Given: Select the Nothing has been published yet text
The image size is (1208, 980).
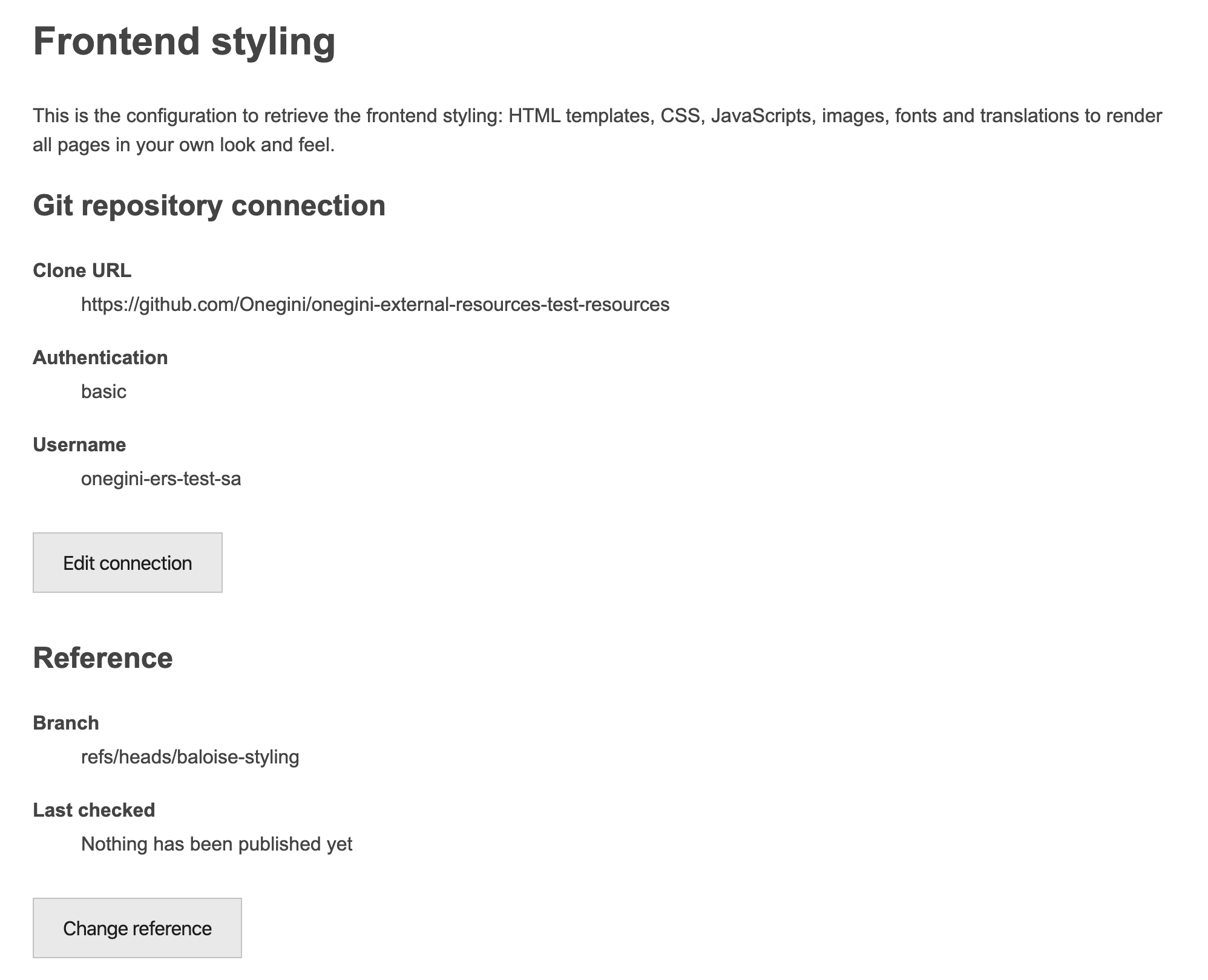Looking at the screenshot, I should click(x=217, y=844).
